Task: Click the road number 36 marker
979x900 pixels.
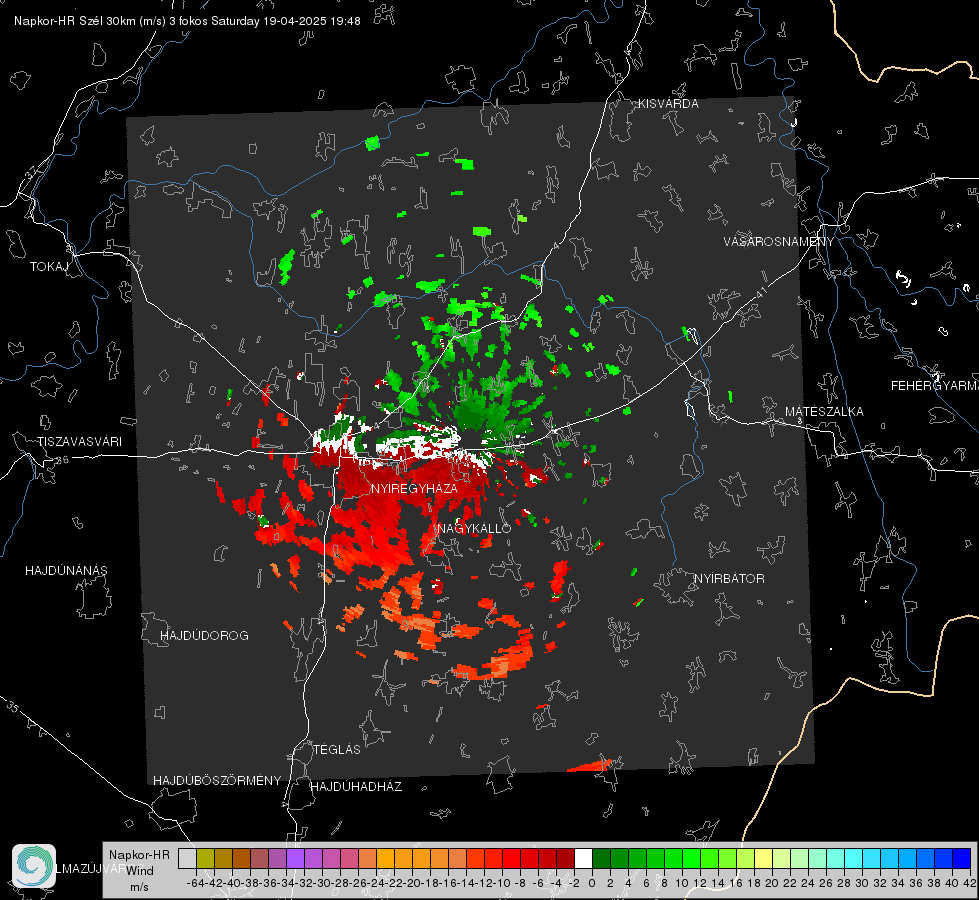Action: tap(62, 460)
